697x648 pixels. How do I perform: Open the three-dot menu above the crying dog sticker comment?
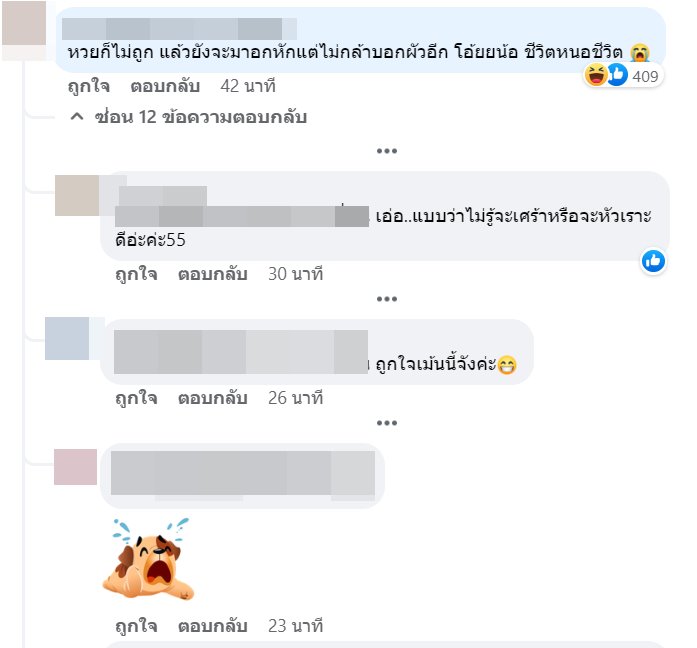pyautogui.click(x=387, y=423)
